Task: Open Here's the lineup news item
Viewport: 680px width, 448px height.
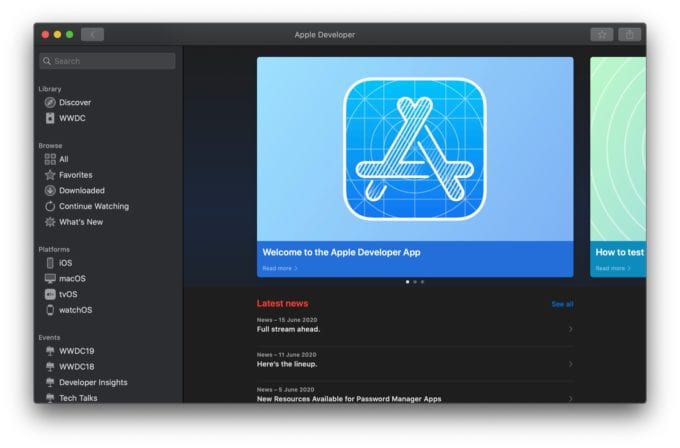Action: (x=415, y=360)
